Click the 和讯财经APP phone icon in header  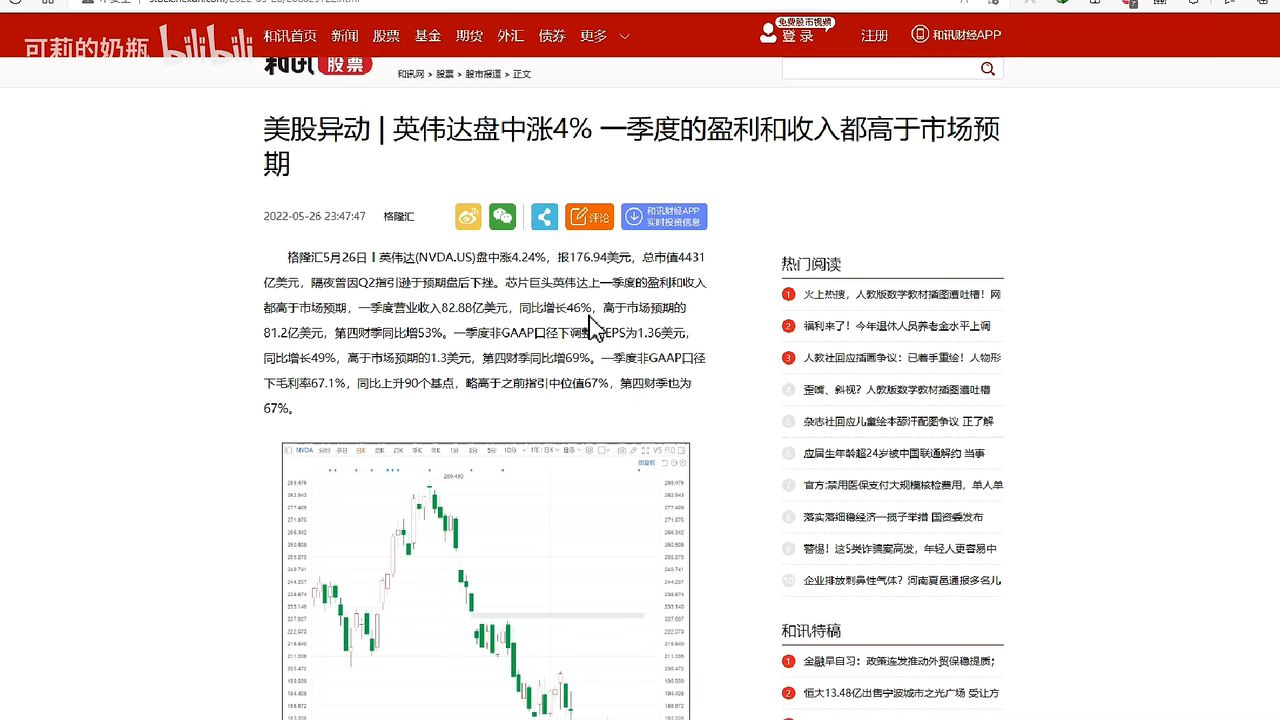[920, 34]
